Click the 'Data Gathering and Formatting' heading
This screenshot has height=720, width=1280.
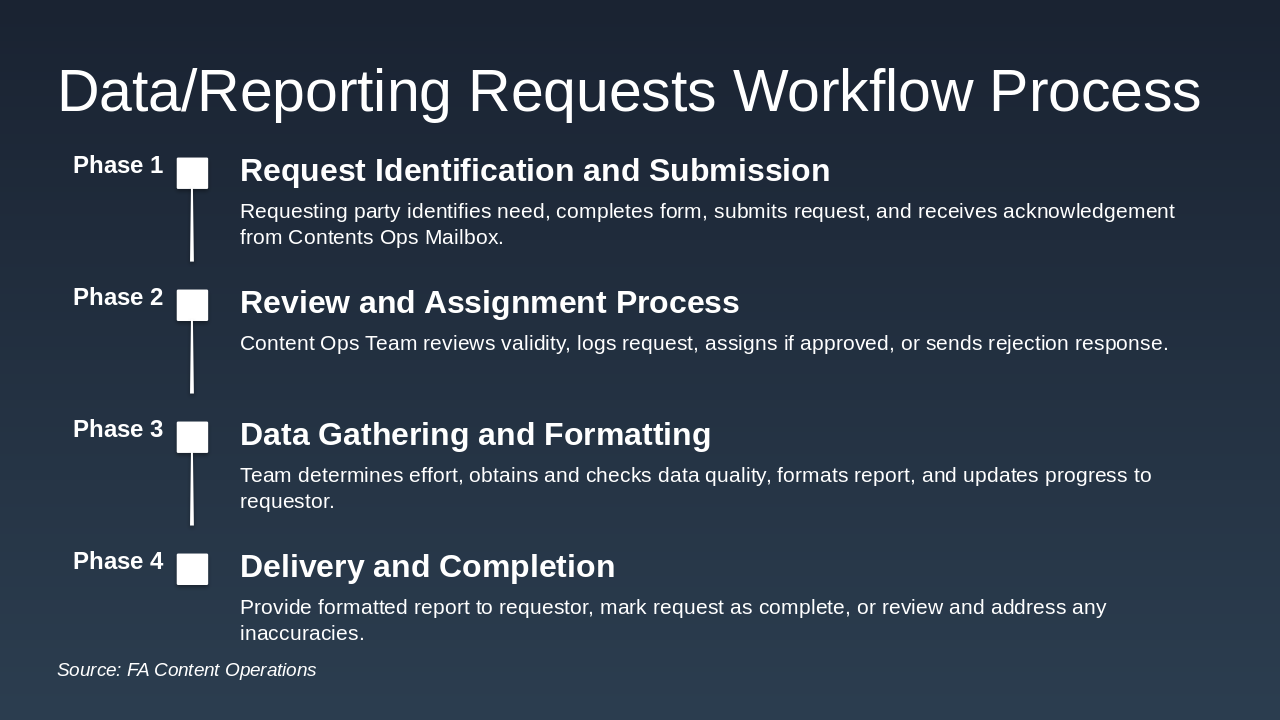[x=475, y=435]
